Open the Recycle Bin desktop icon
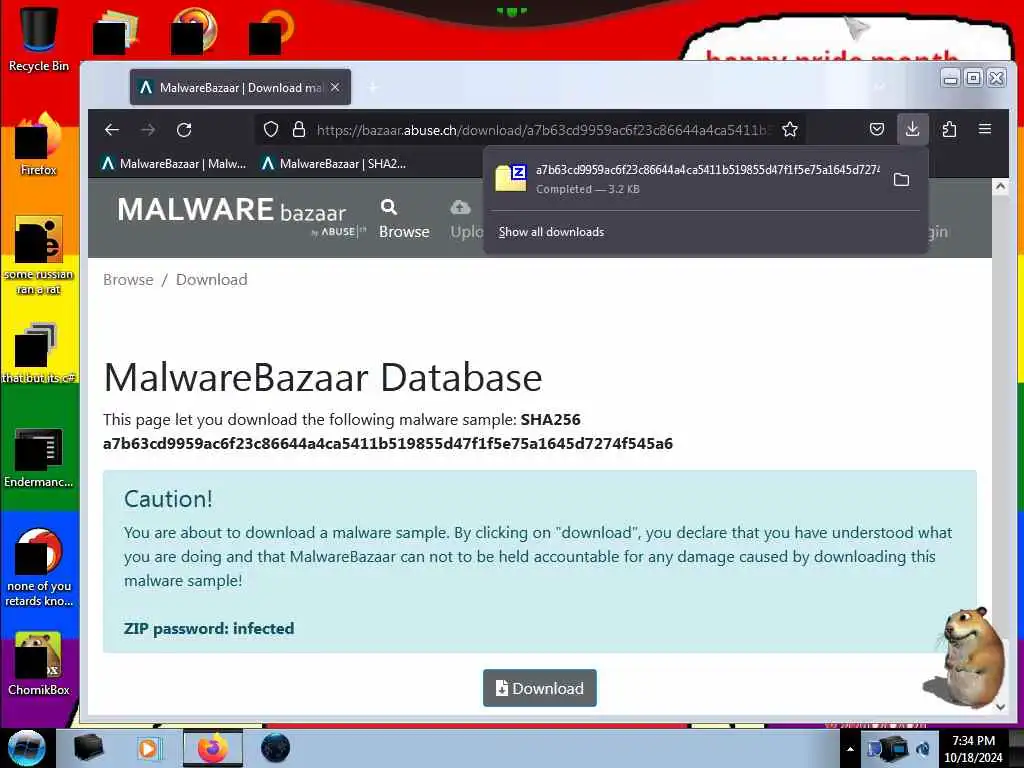This screenshot has width=1024, height=768. pos(39,38)
